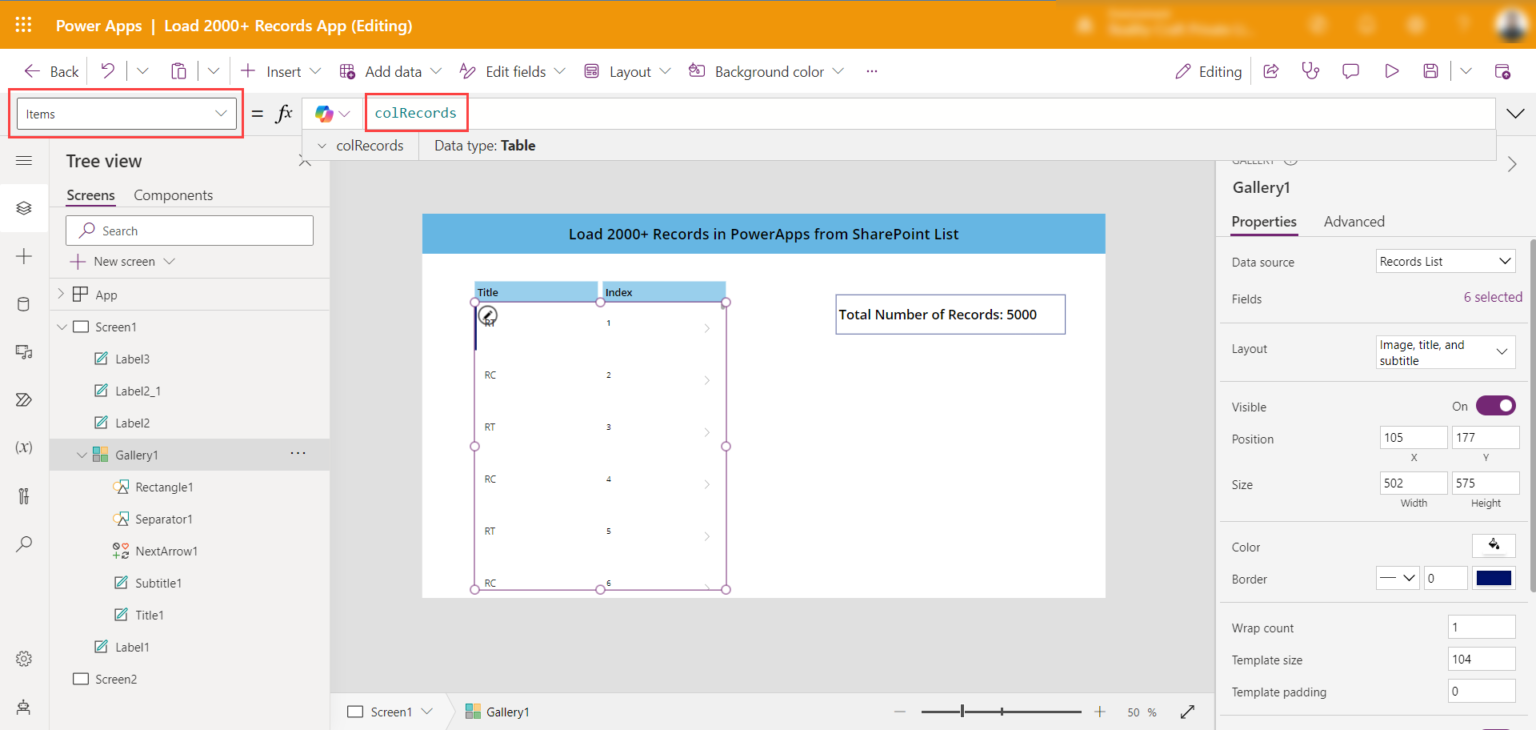Toggle the Visible switch for Gallery1
The image size is (1536, 730).
[x=1494, y=405]
